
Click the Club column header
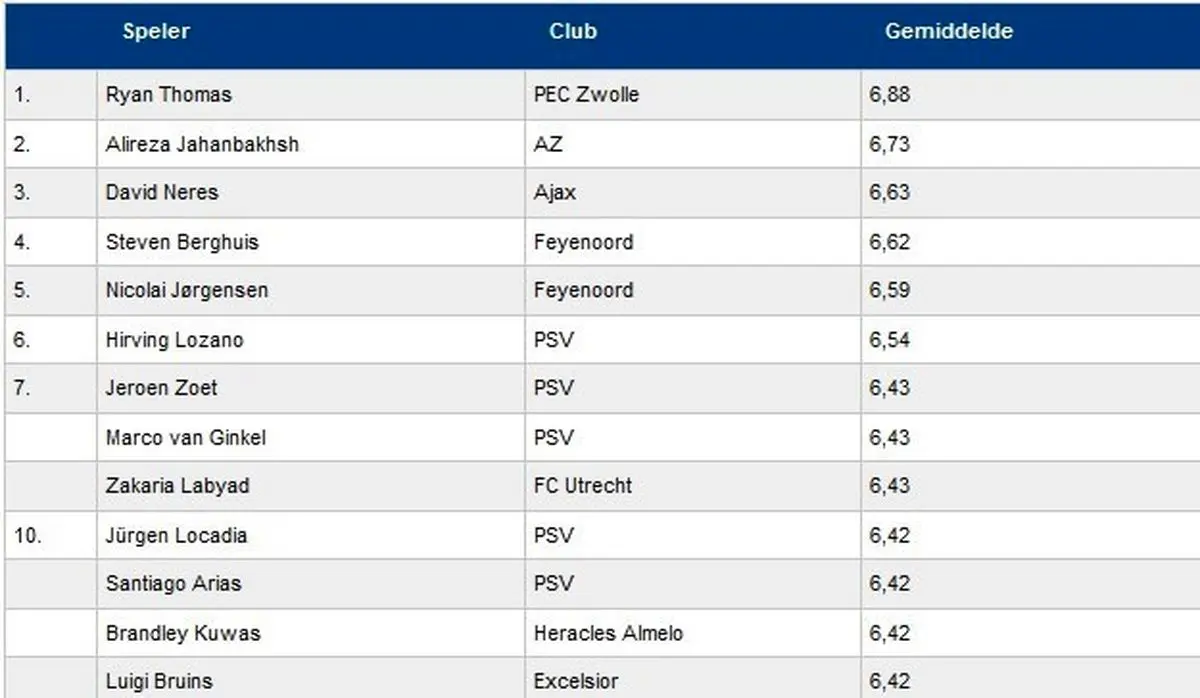pos(573,31)
